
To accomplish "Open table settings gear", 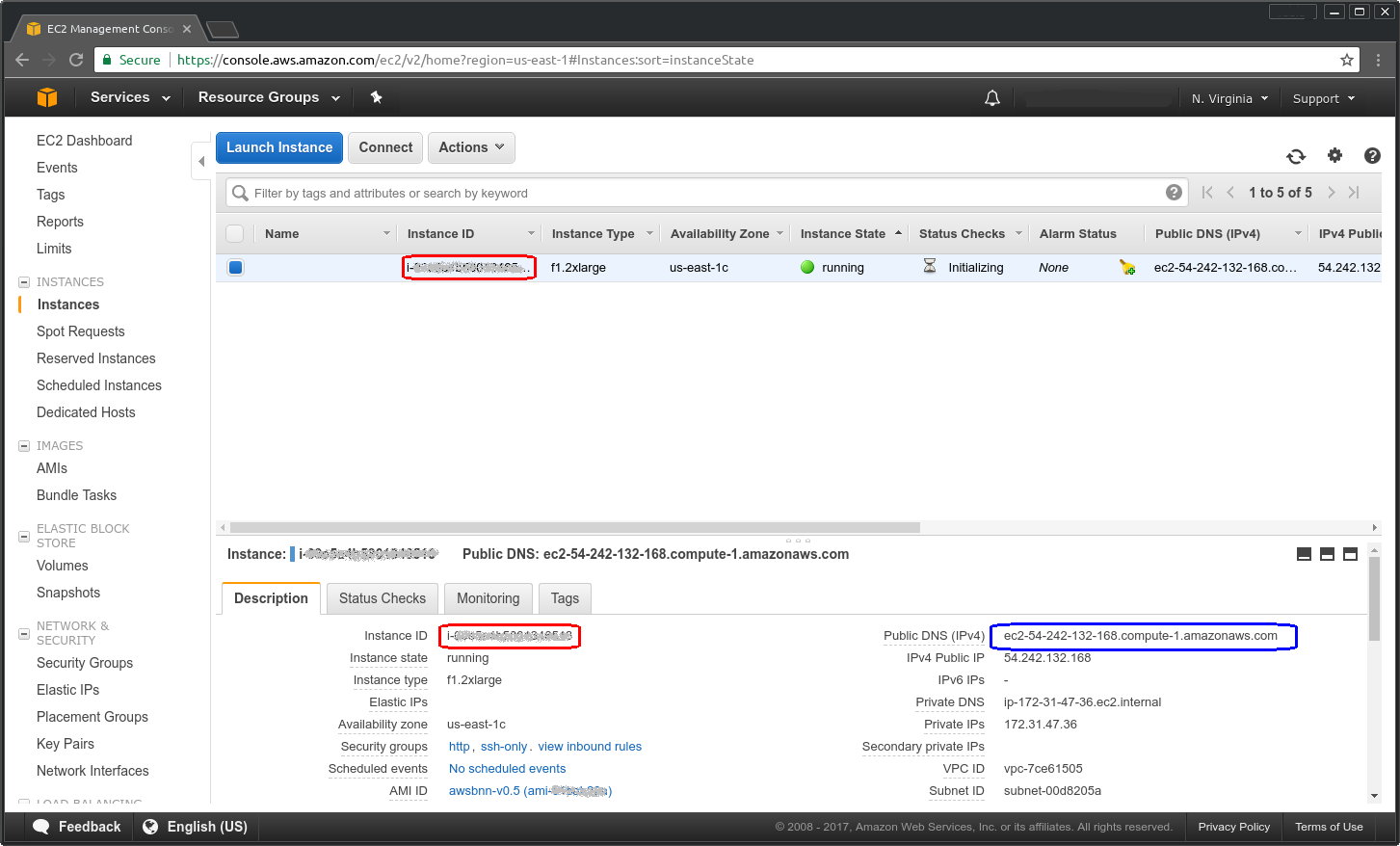I will pyautogui.click(x=1334, y=155).
